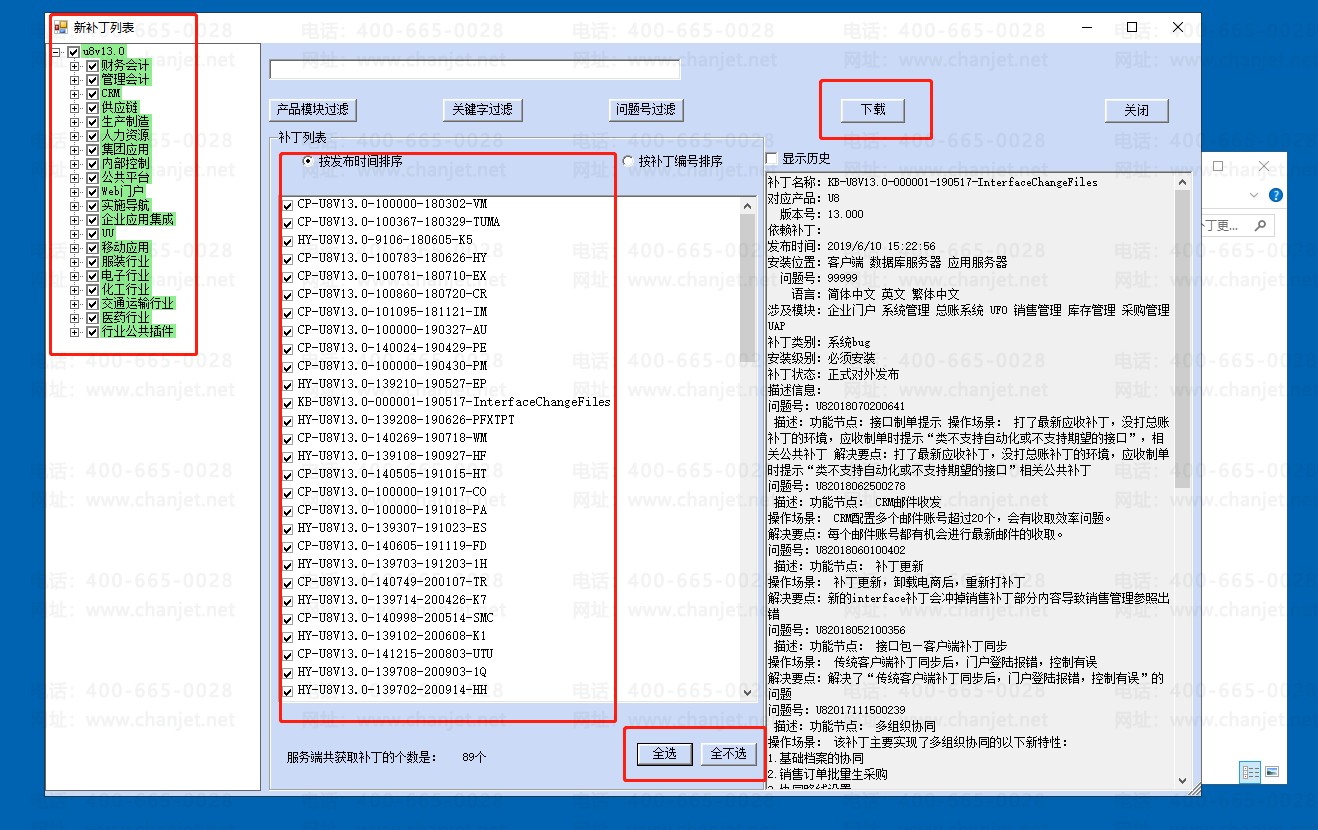This screenshot has width=1318, height=830.
Task: Click the search magnifier in the background window
Action: [1260, 226]
